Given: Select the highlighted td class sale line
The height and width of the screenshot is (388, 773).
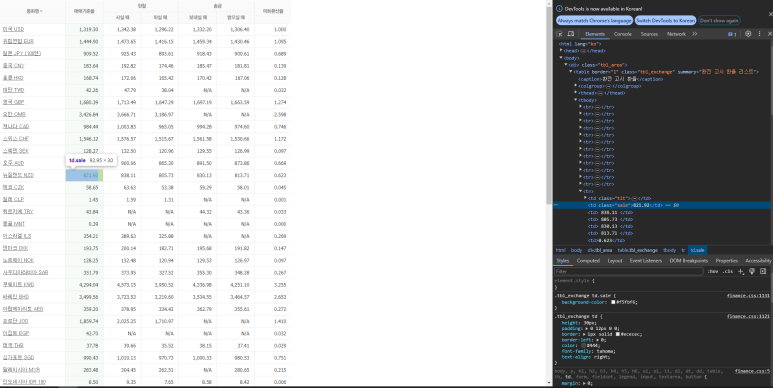Looking at the screenshot, I should [663, 205].
